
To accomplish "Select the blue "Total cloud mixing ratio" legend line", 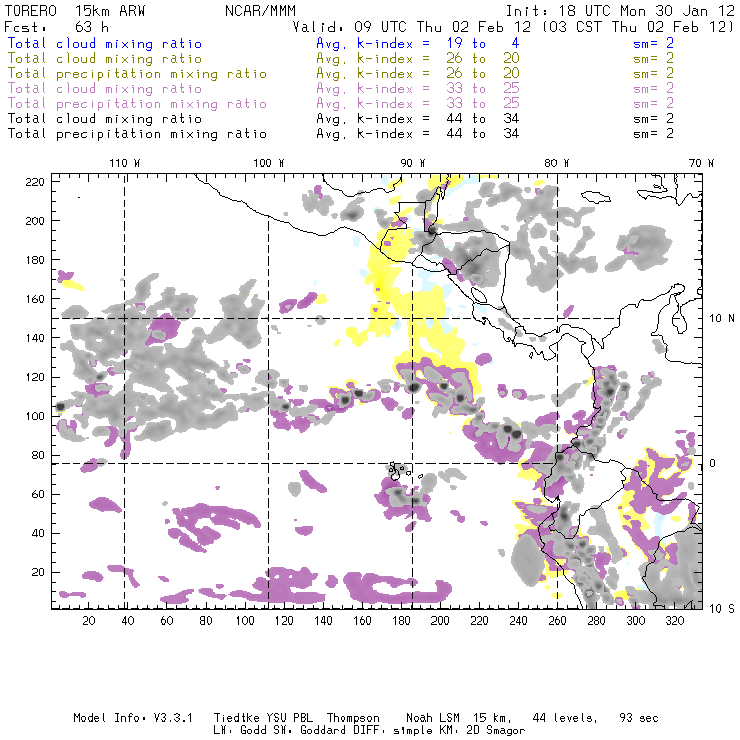I will tap(105, 44).
